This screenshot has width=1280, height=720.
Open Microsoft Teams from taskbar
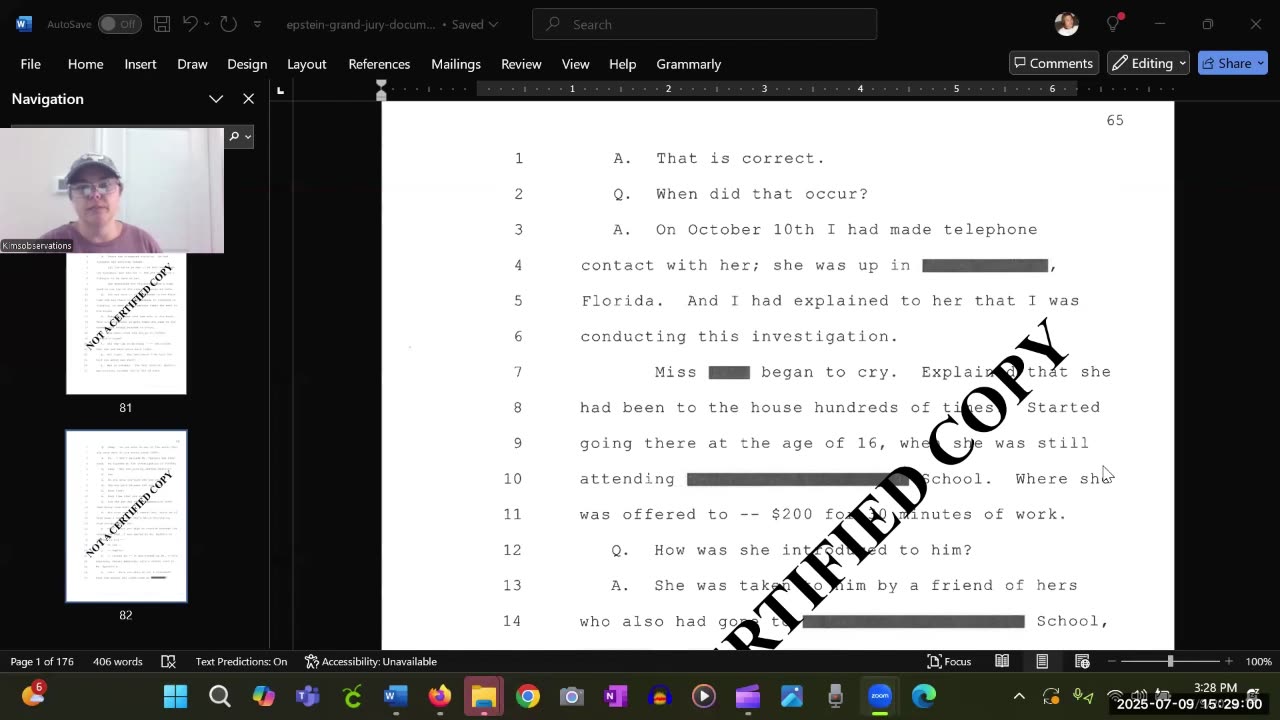[307, 696]
